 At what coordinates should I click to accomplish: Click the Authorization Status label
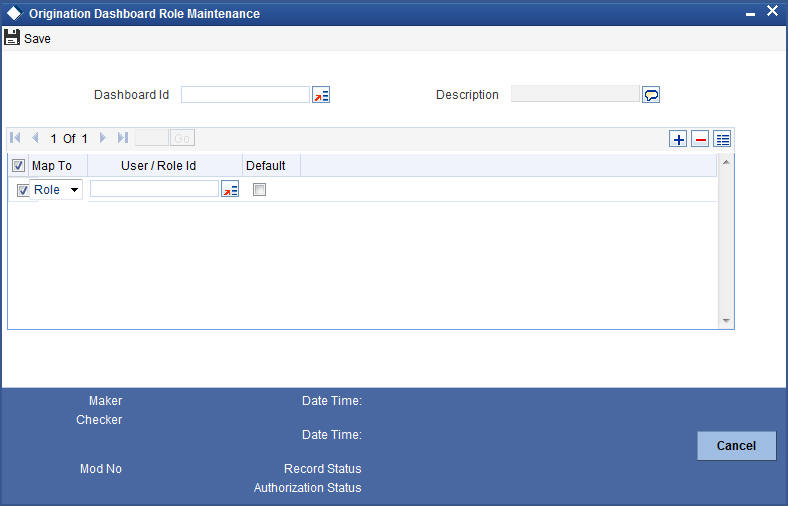(308, 488)
